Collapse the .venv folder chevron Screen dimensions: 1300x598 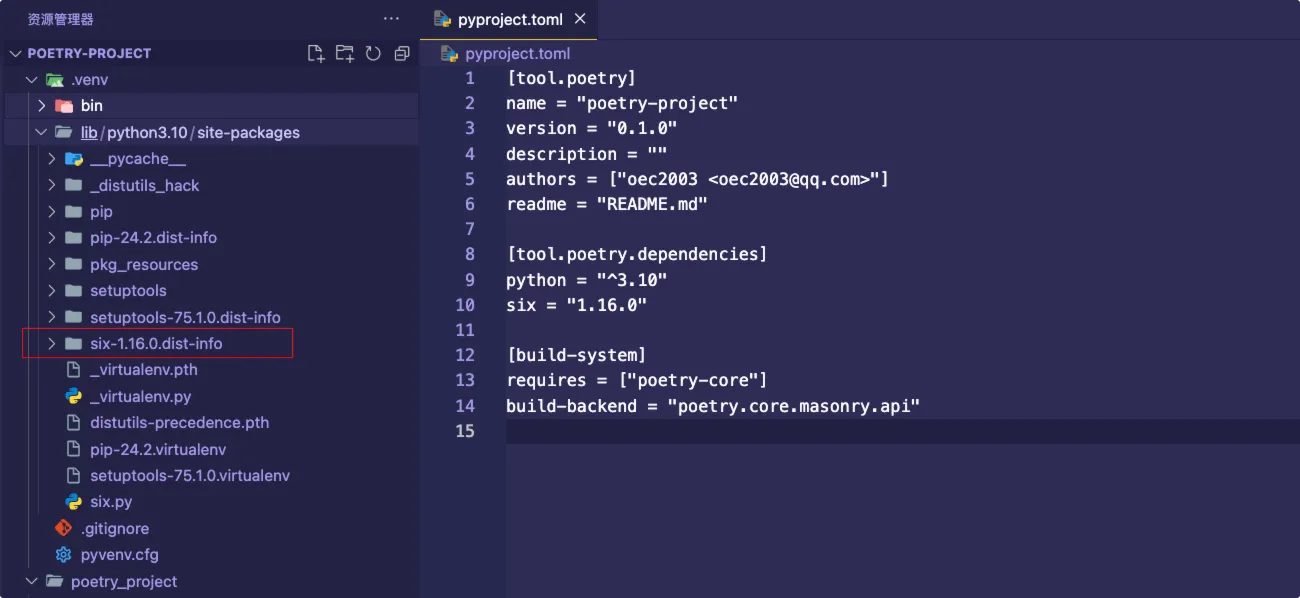point(32,79)
